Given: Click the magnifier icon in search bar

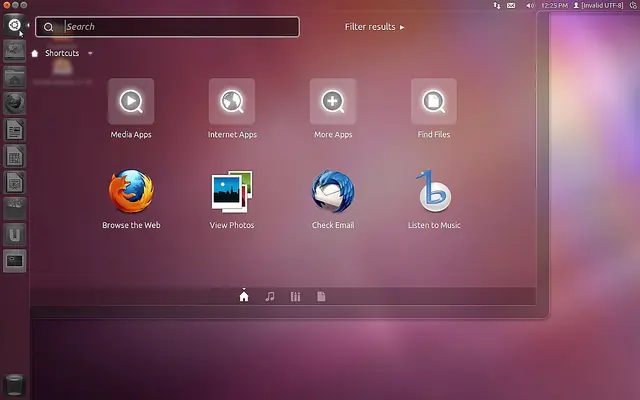Looking at the screenshot, I should [x=48, y=27].
